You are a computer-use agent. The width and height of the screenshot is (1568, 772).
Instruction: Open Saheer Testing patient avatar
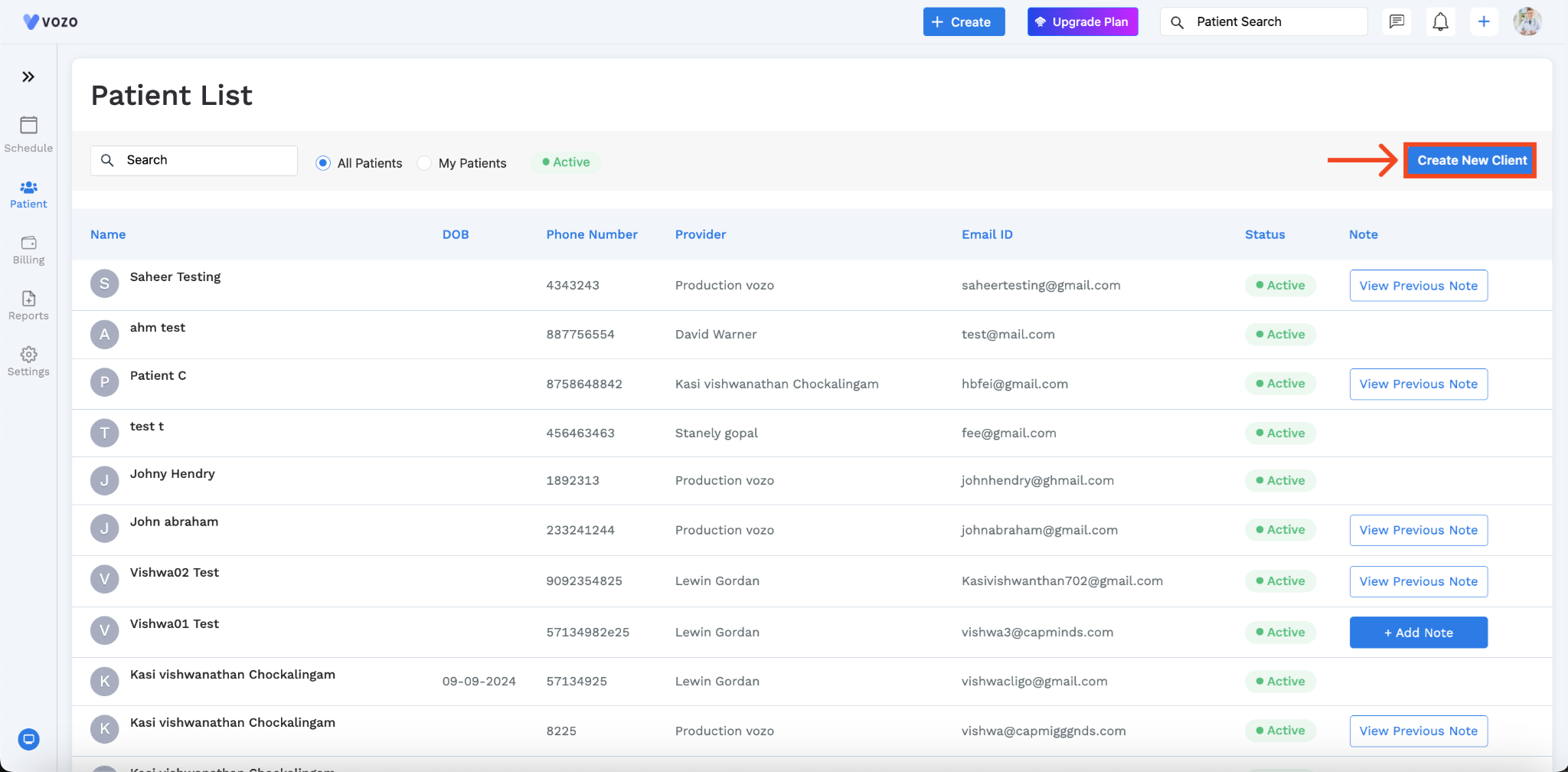[105, 283]
